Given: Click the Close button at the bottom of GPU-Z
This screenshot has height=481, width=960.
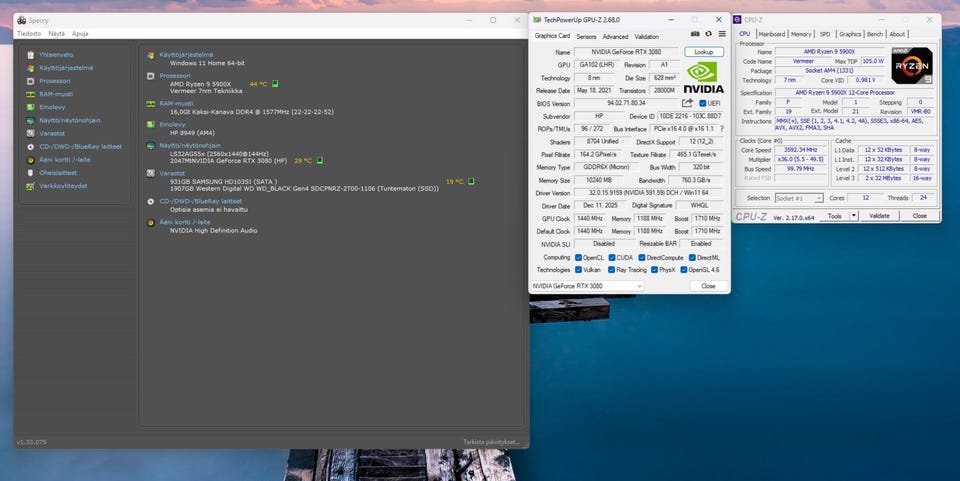Looking at the screenshot, I should coord(708,286).
